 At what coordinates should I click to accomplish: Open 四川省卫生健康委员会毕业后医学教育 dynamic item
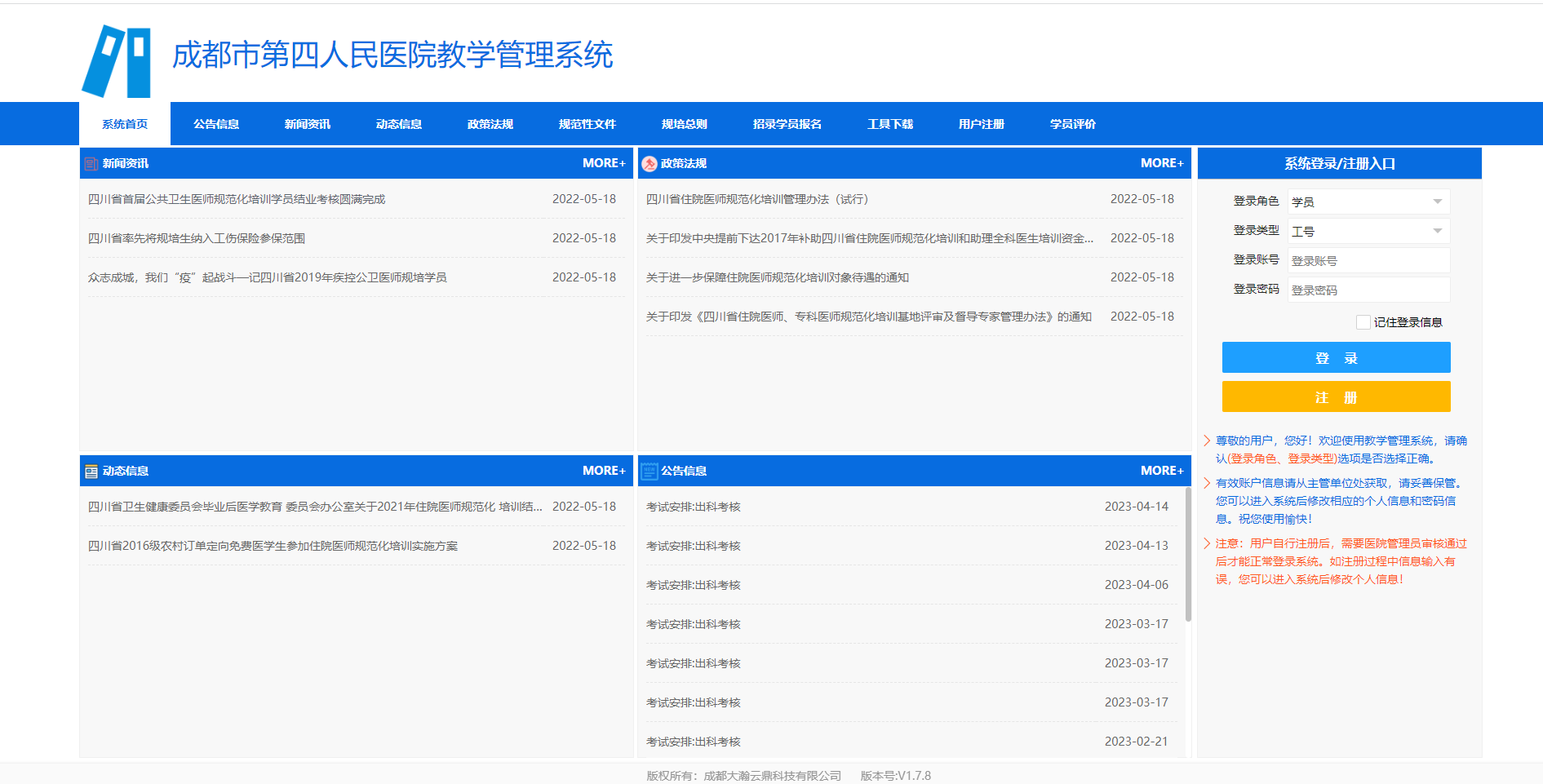(x=315, y=507)
